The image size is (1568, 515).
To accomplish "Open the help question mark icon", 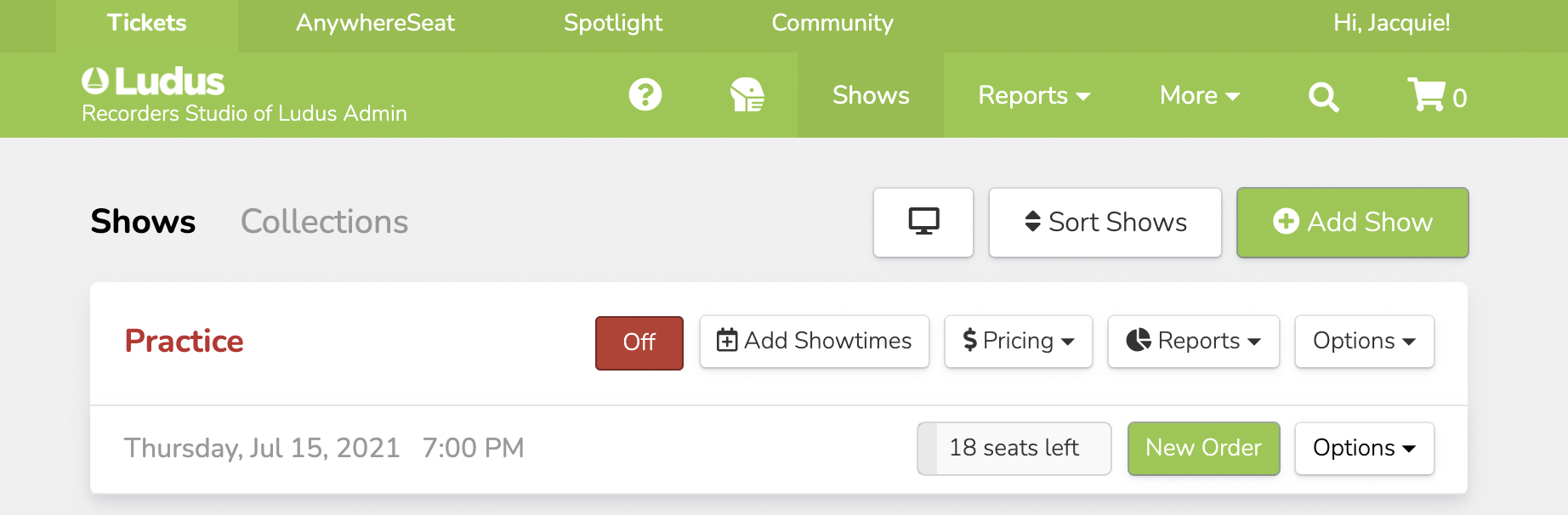I will (645, 94).
